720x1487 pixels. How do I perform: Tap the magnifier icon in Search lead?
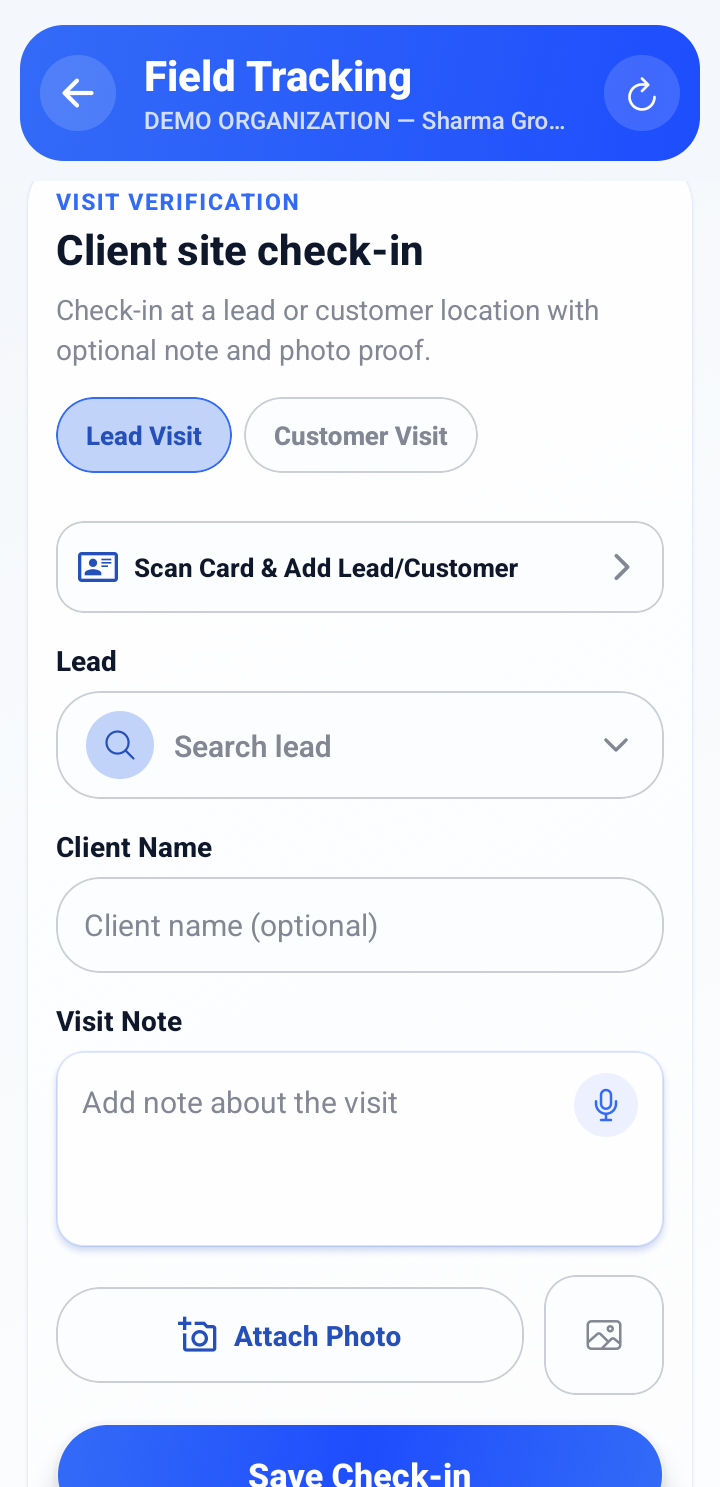point(120,745)
